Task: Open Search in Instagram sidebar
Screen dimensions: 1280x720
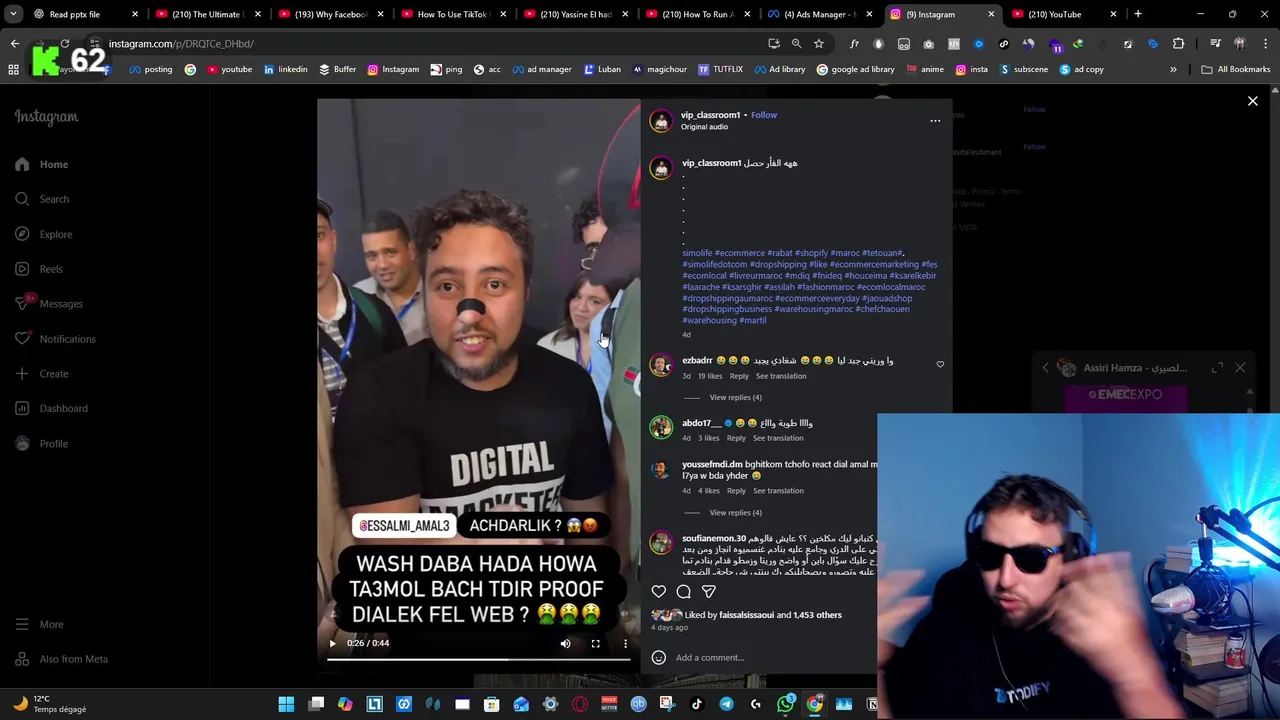Action: point(42,199)
